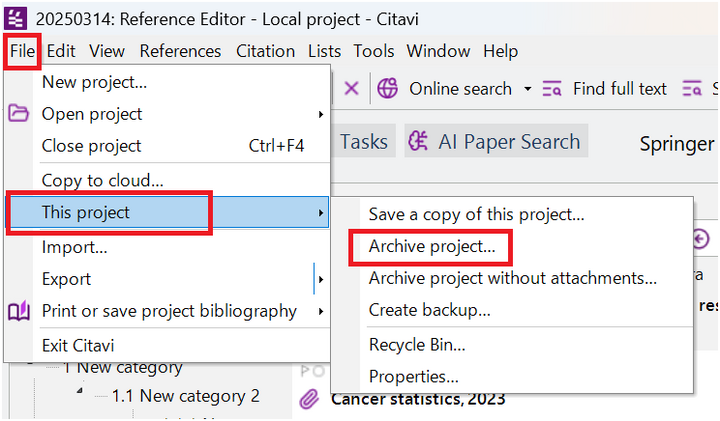Viewport: 720px width, 421px height.
Task: Open the Tools menu
Action: click(x=374, y=51)
